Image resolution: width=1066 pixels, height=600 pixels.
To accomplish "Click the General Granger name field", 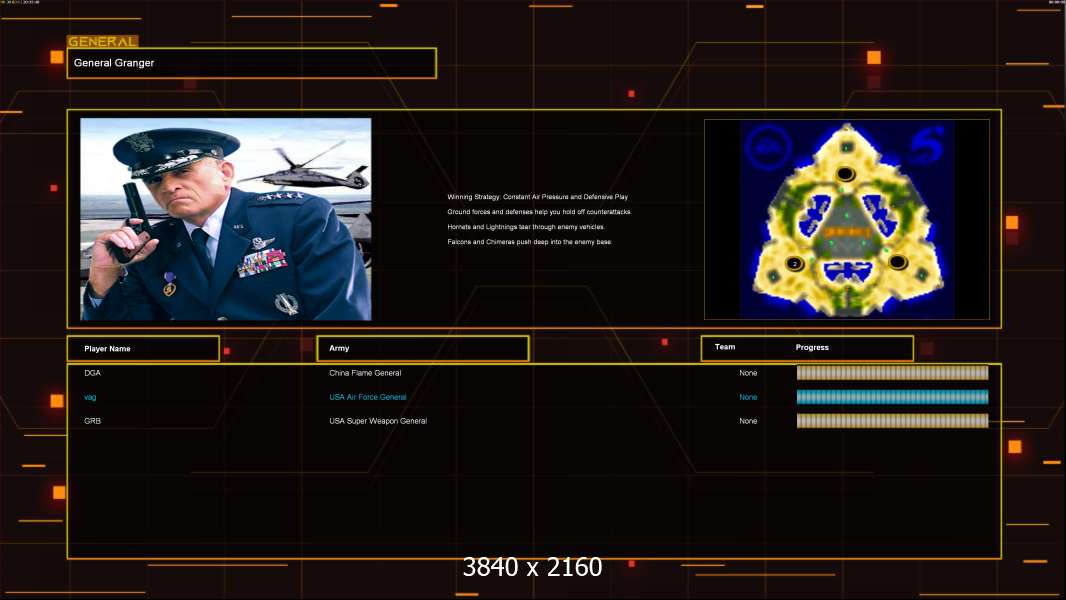I will (252, 63).
